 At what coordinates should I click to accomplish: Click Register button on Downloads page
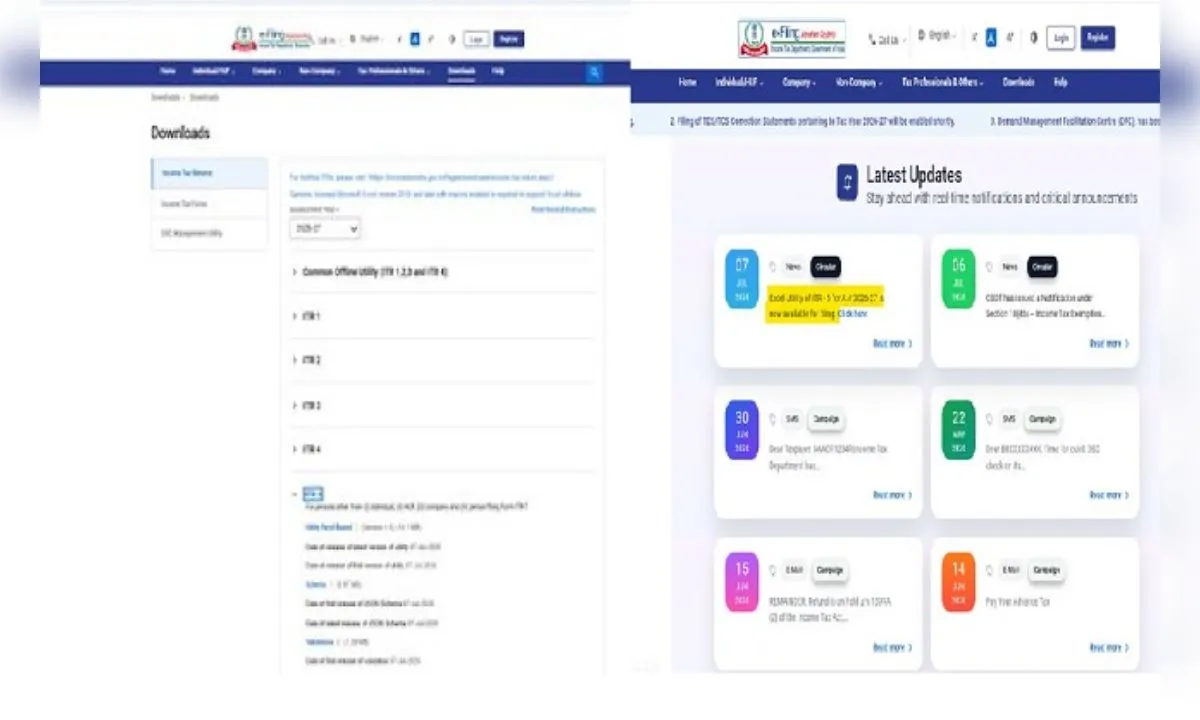point(509,39)
